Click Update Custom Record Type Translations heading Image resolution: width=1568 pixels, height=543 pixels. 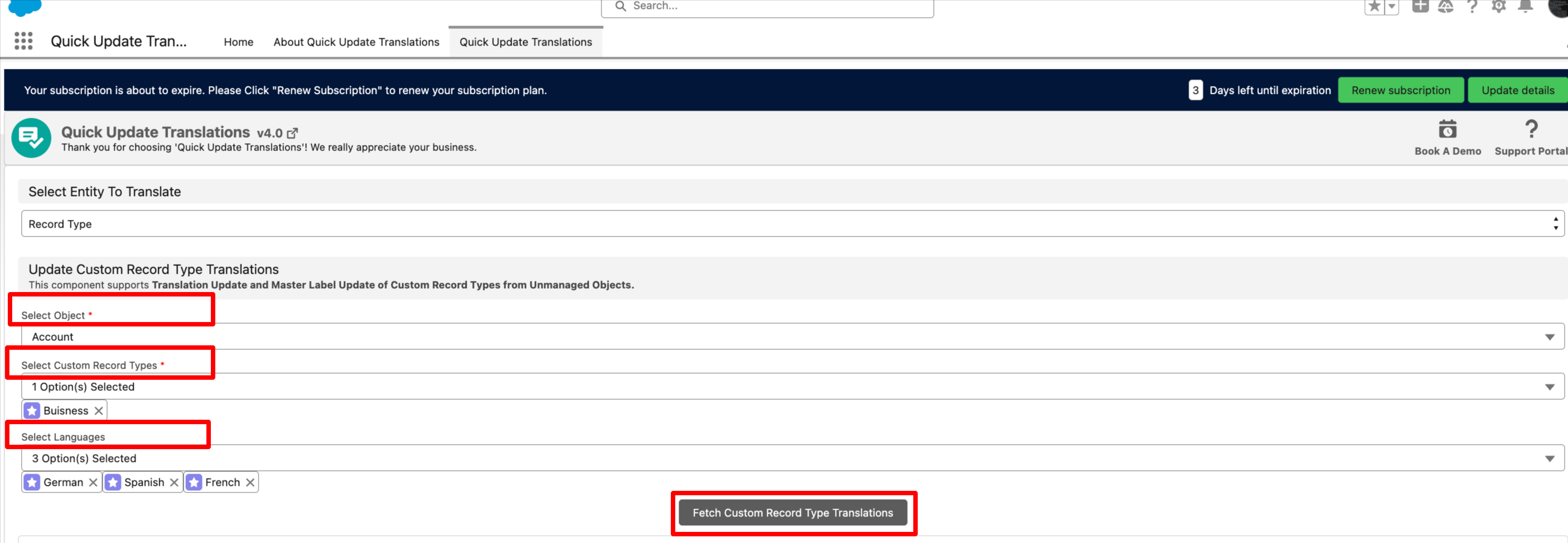(153, 269)
